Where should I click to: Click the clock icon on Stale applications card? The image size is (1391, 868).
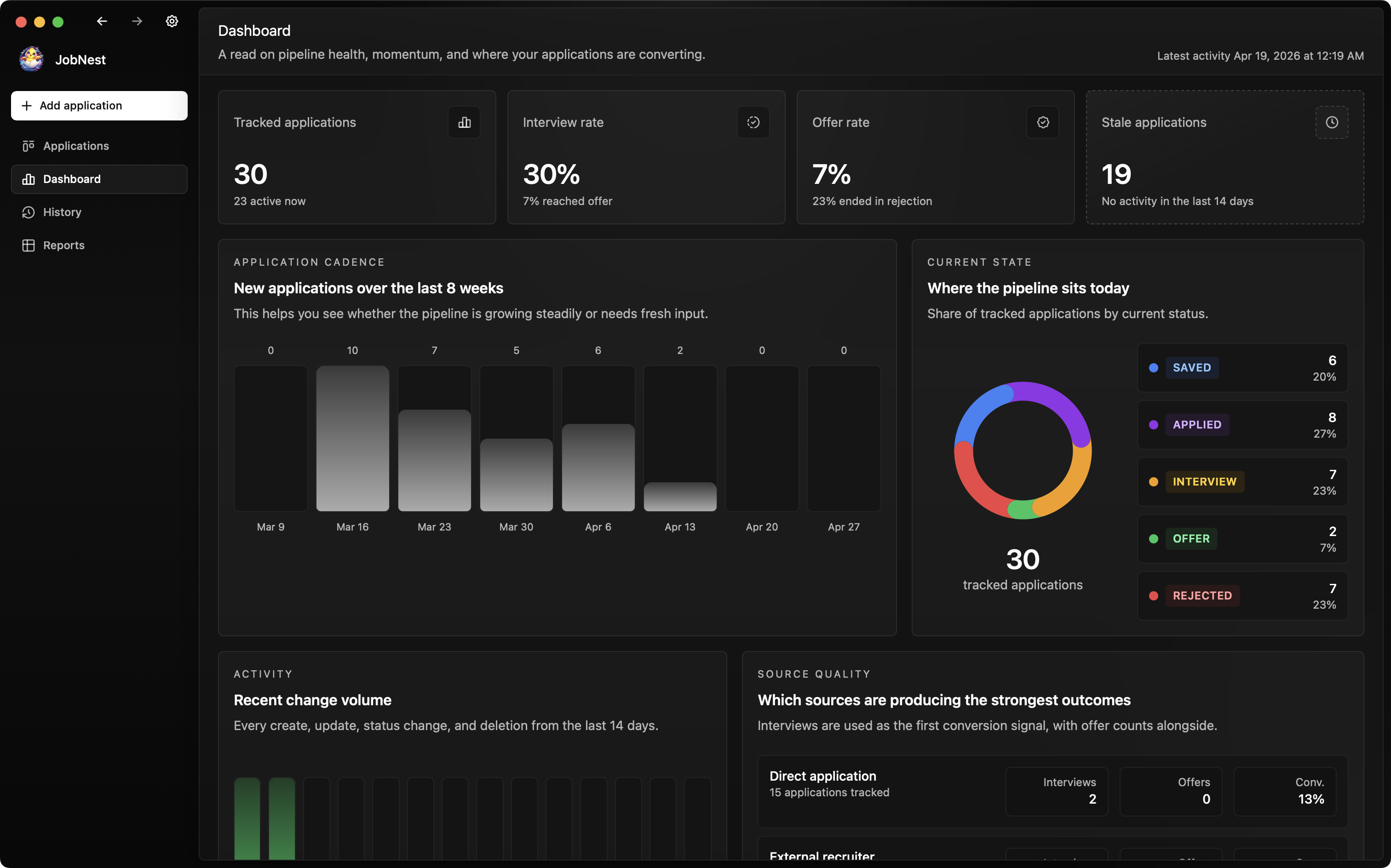[1331, 122]
